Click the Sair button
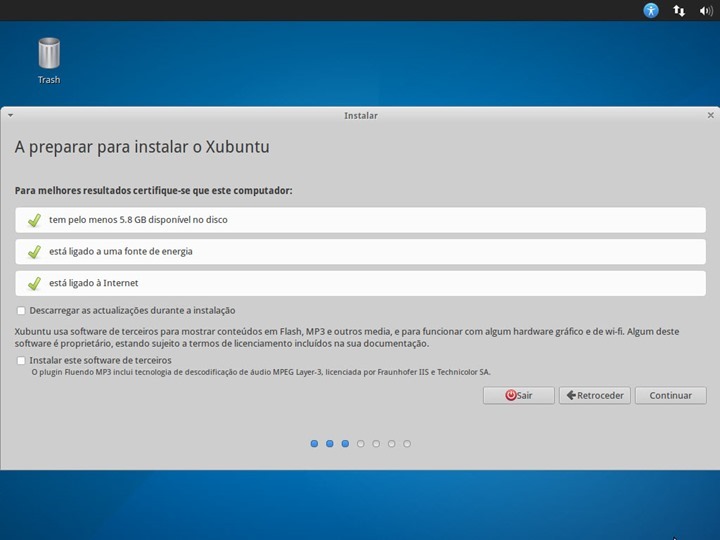Image resolution: width=720 pixels, height=540 pixels. (518, 395)
